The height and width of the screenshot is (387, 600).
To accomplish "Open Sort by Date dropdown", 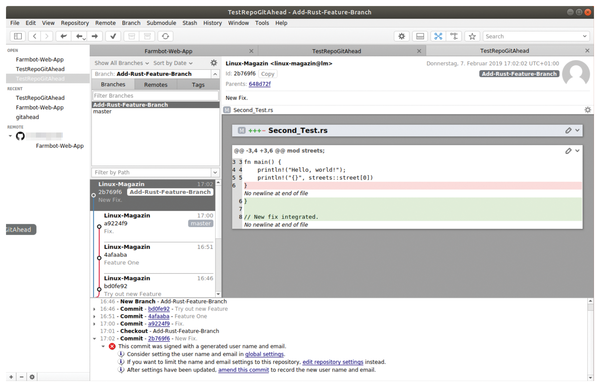I will (x=173, y=63).
